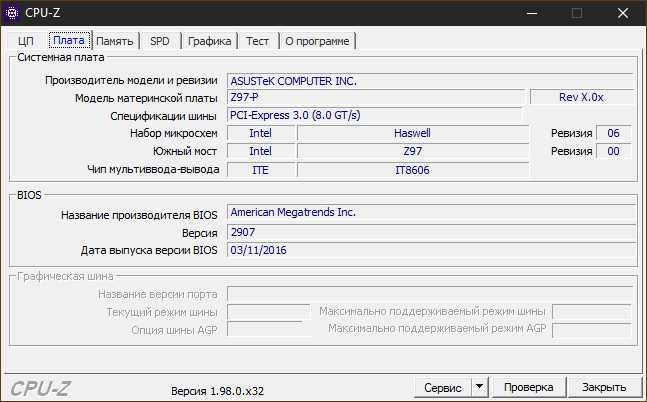Close the CPU-Z window with X
Screen dimensions: 647x402
pyautogui.click(x=623, y=13)
